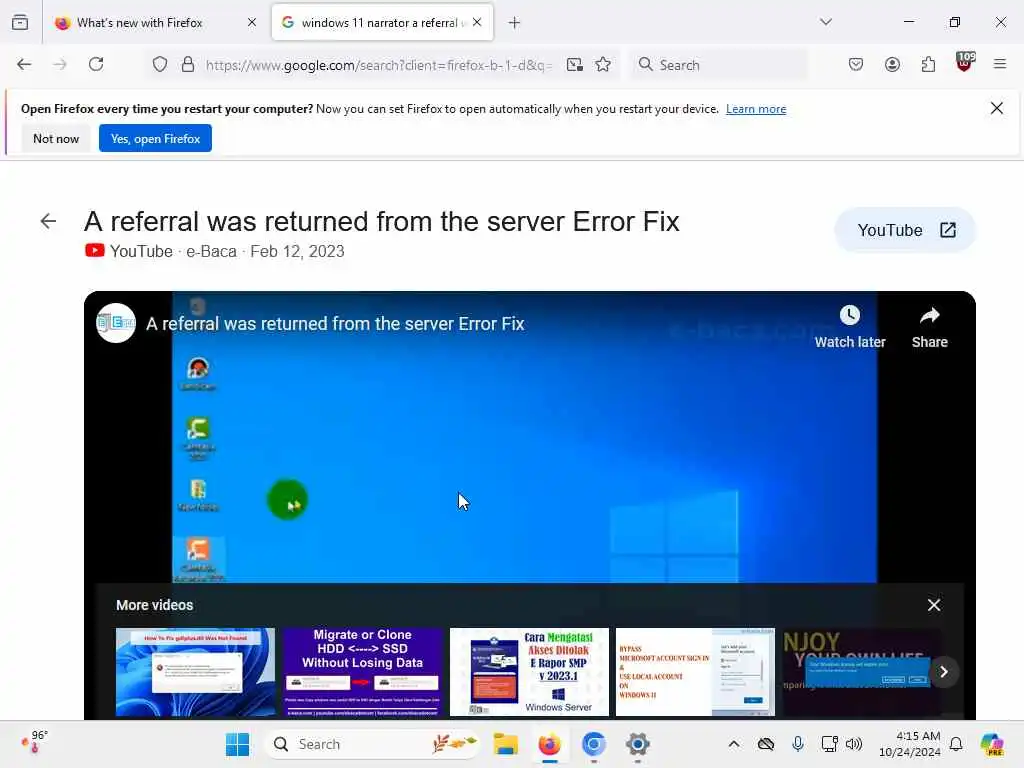Open Settings gear in taskbar
Screen dimensions: 1024x768
(637, 744)
